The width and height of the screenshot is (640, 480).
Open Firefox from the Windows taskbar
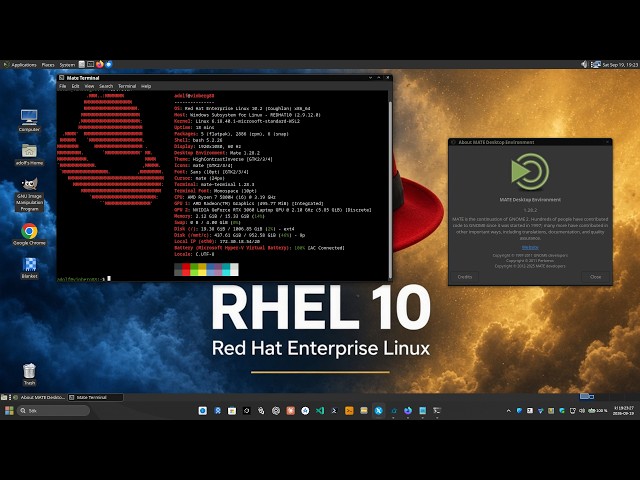coord(408,411)
